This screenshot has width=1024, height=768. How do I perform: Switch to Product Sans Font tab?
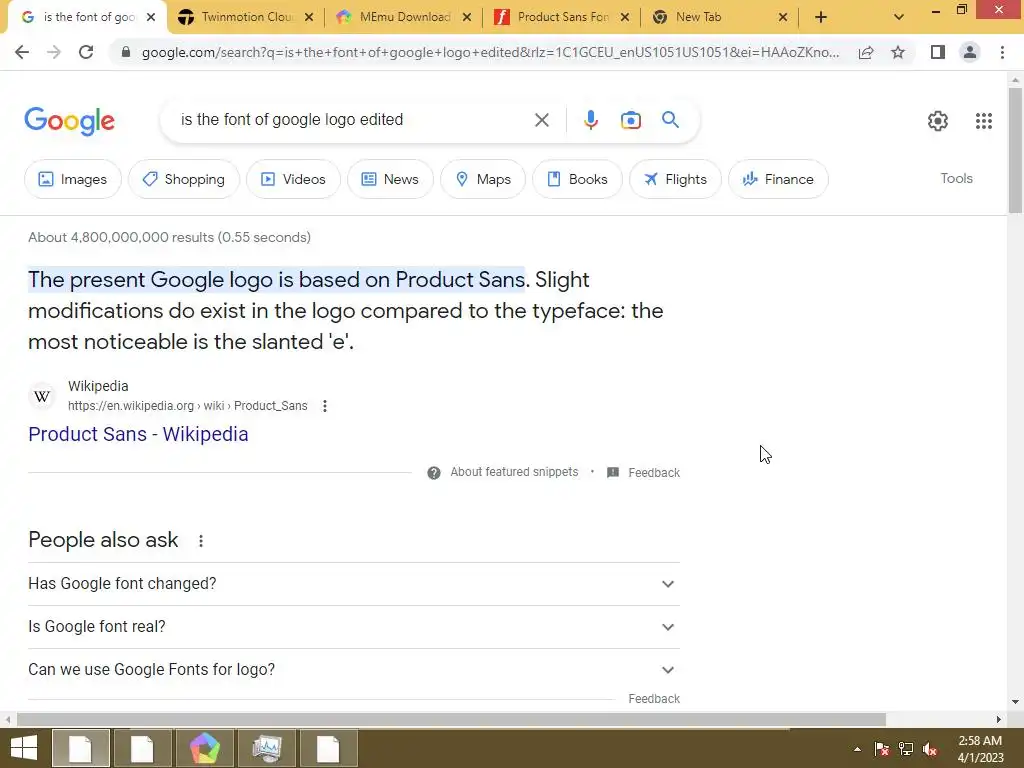pos(563,17)
